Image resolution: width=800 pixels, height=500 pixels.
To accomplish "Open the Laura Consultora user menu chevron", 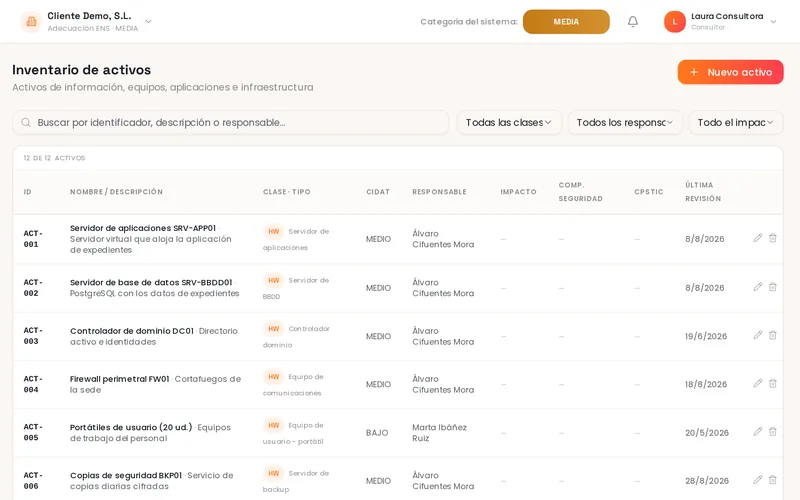I will point(773,21).
